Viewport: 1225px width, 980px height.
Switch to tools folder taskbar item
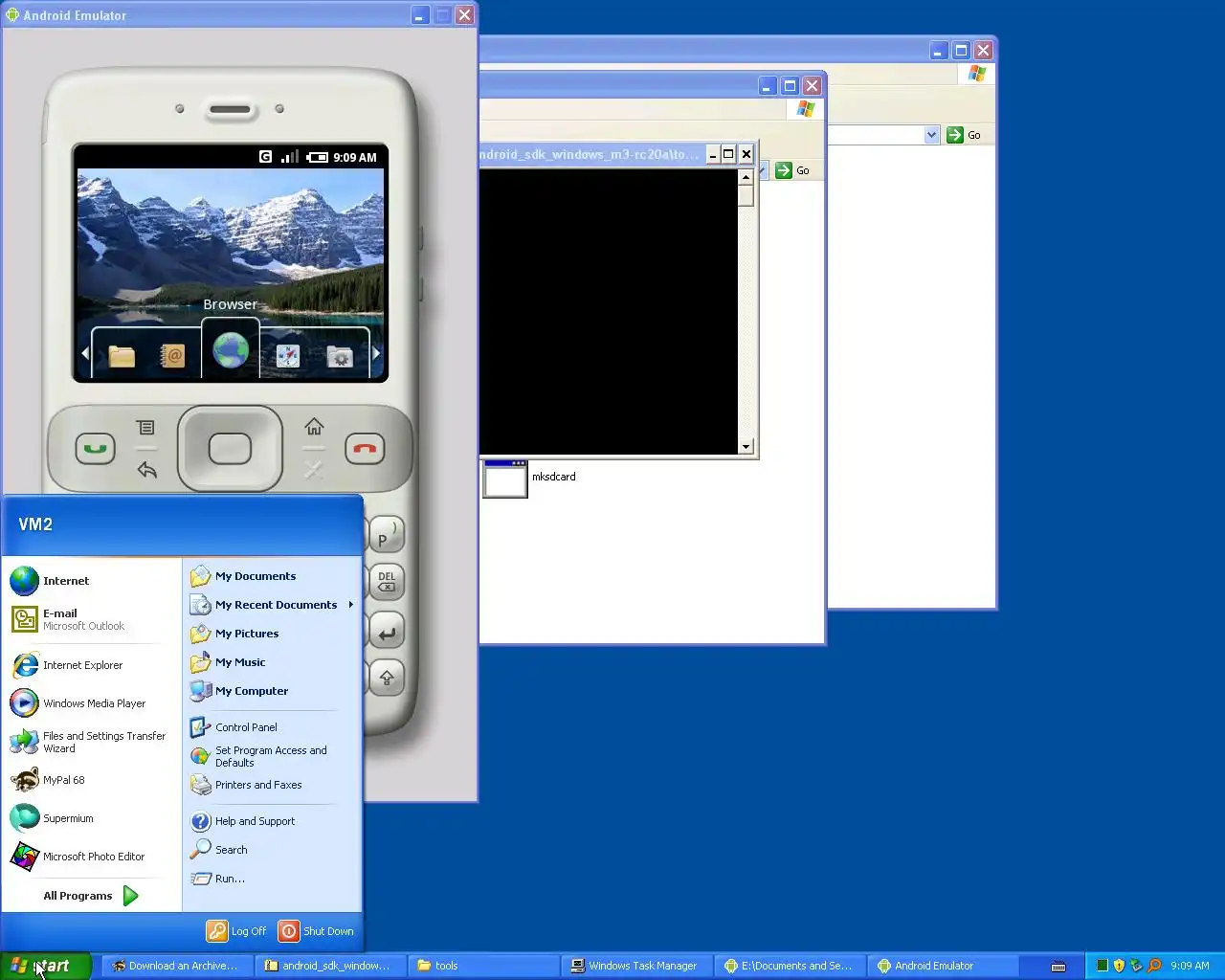[x=484, y=966]
